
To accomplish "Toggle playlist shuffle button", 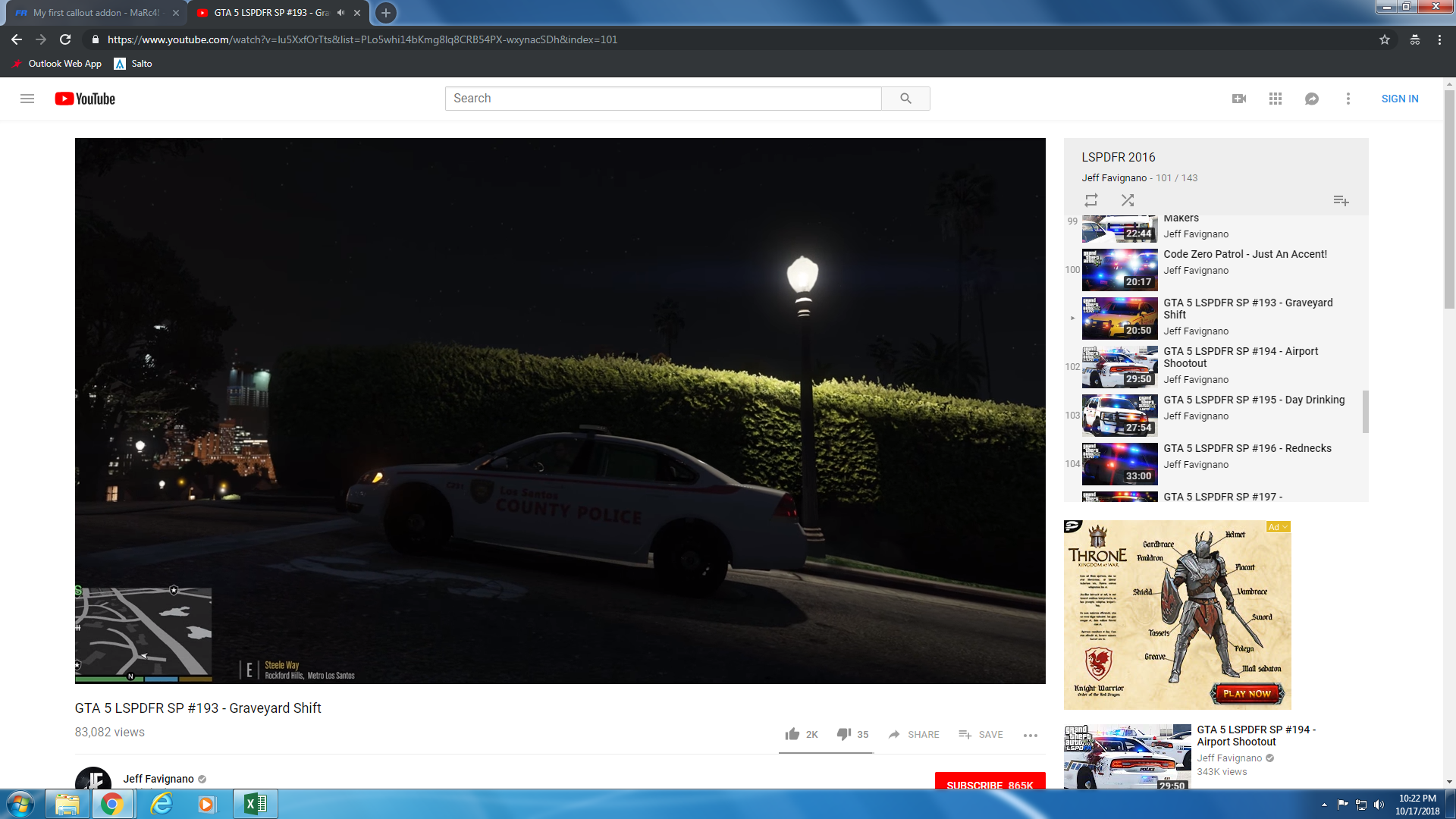I will tap(1128, 200).
